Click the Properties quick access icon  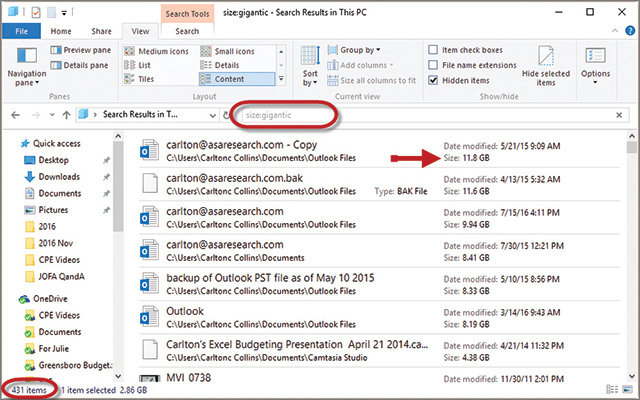click(x=36, y=13)
